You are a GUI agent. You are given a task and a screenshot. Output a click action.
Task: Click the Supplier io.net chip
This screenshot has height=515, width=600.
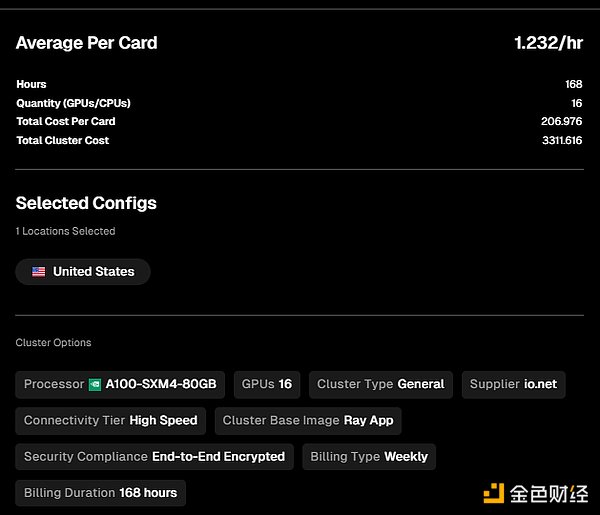(x=513, y=385)
